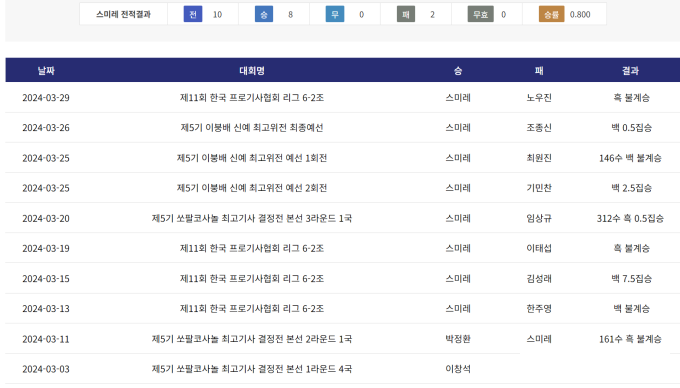Open the 2024-03-13 프로기사협회 리그 6-2조 entry

[252, 308]
